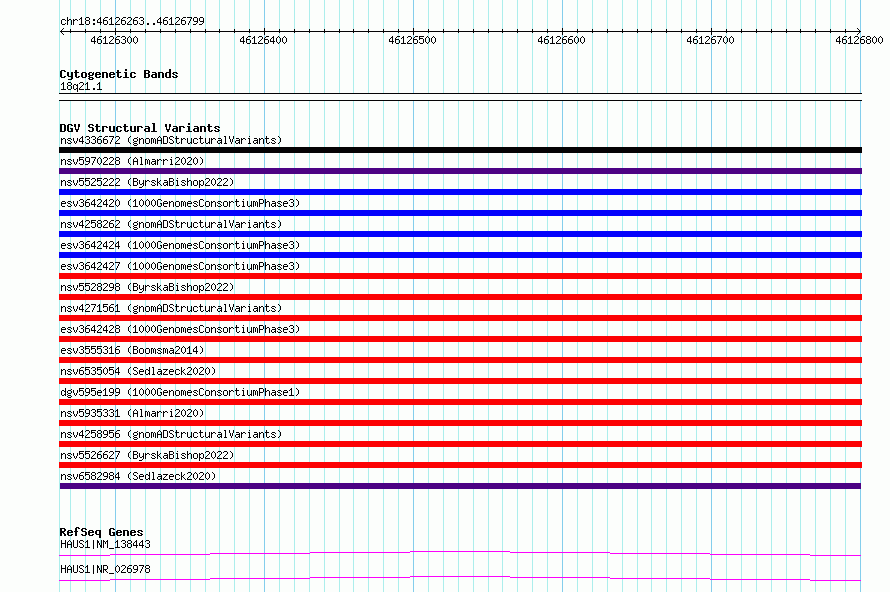Click the red bar of esv3642428
The height and width of the screenshot is (592, 890).
point(460,339)
